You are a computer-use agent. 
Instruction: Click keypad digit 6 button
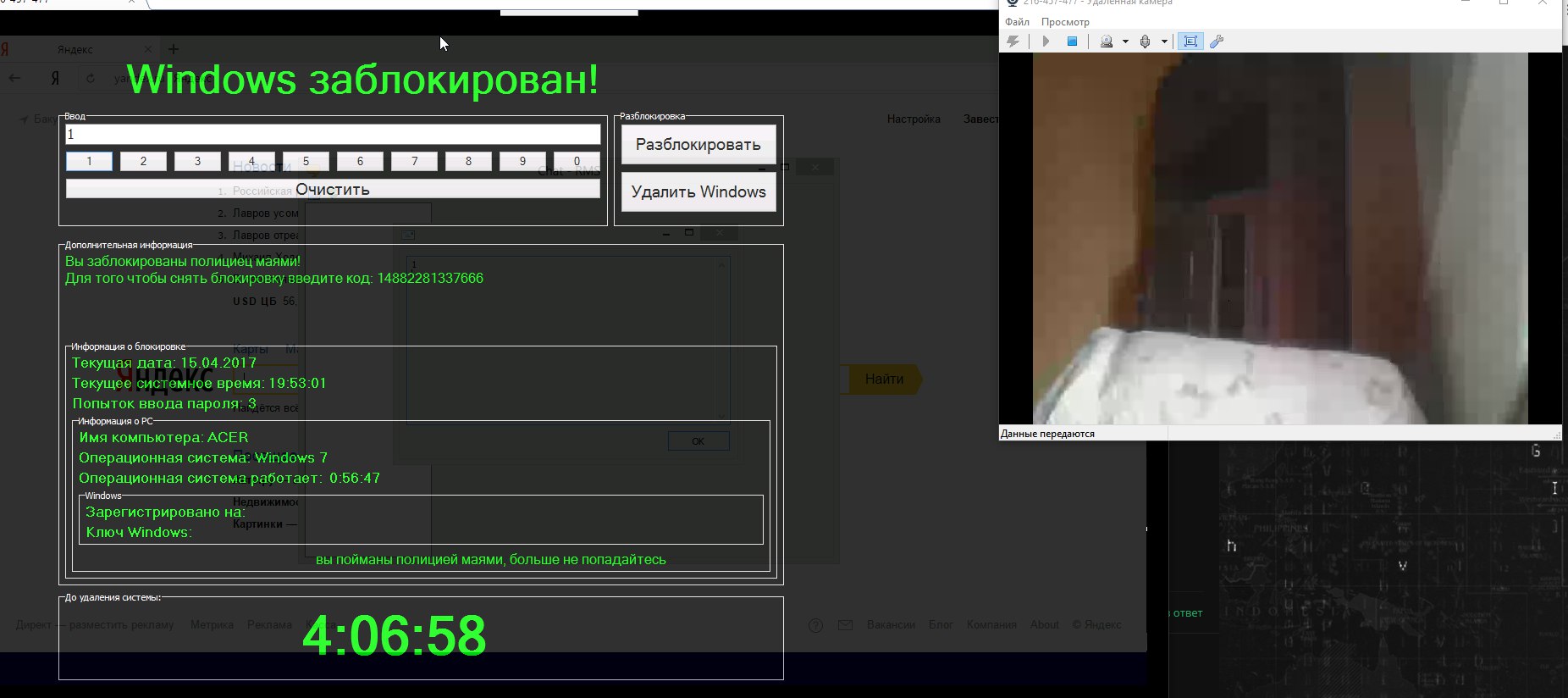360,161
